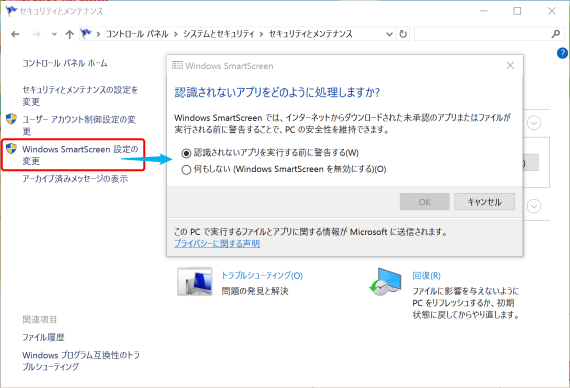Select セキュリティとメンテナンス breadcrumb

coord(311,34)
